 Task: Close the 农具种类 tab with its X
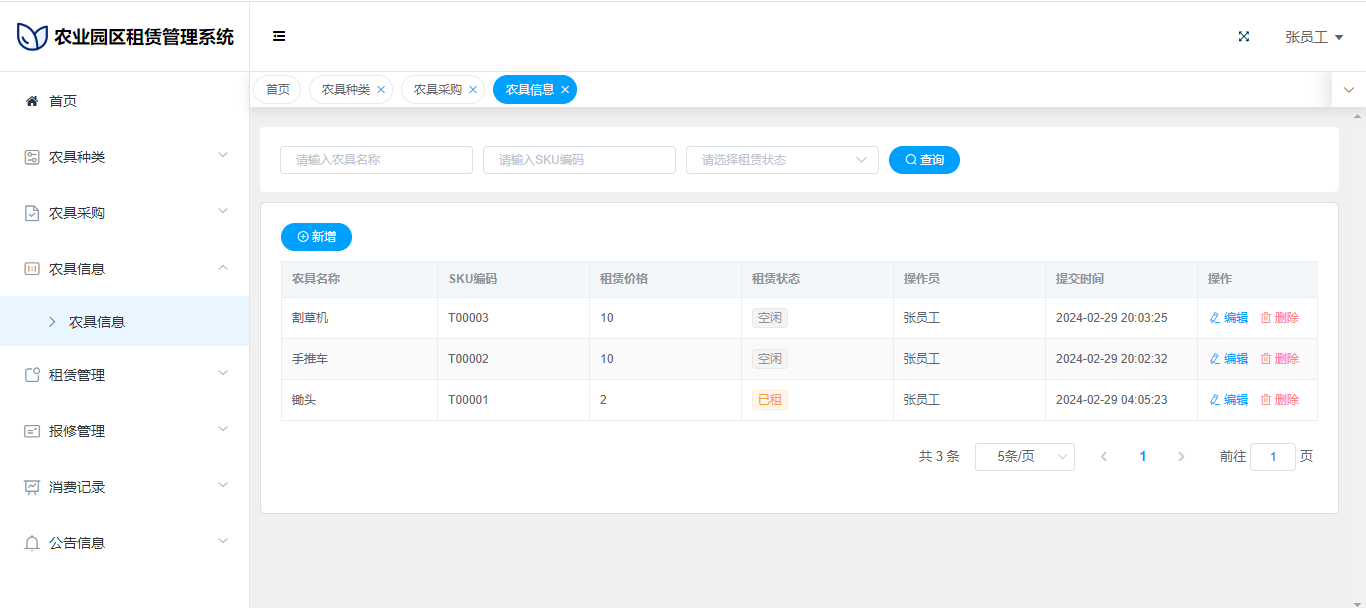click(381, 90)
